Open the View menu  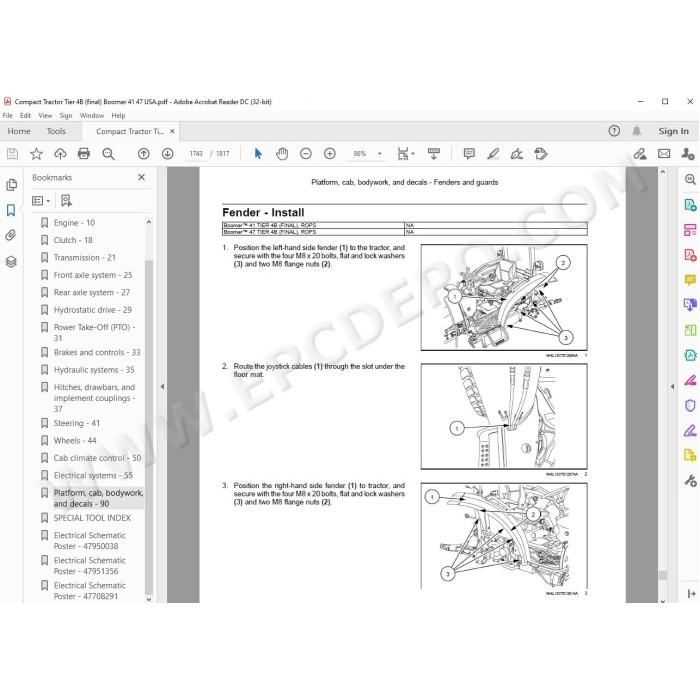45,115
